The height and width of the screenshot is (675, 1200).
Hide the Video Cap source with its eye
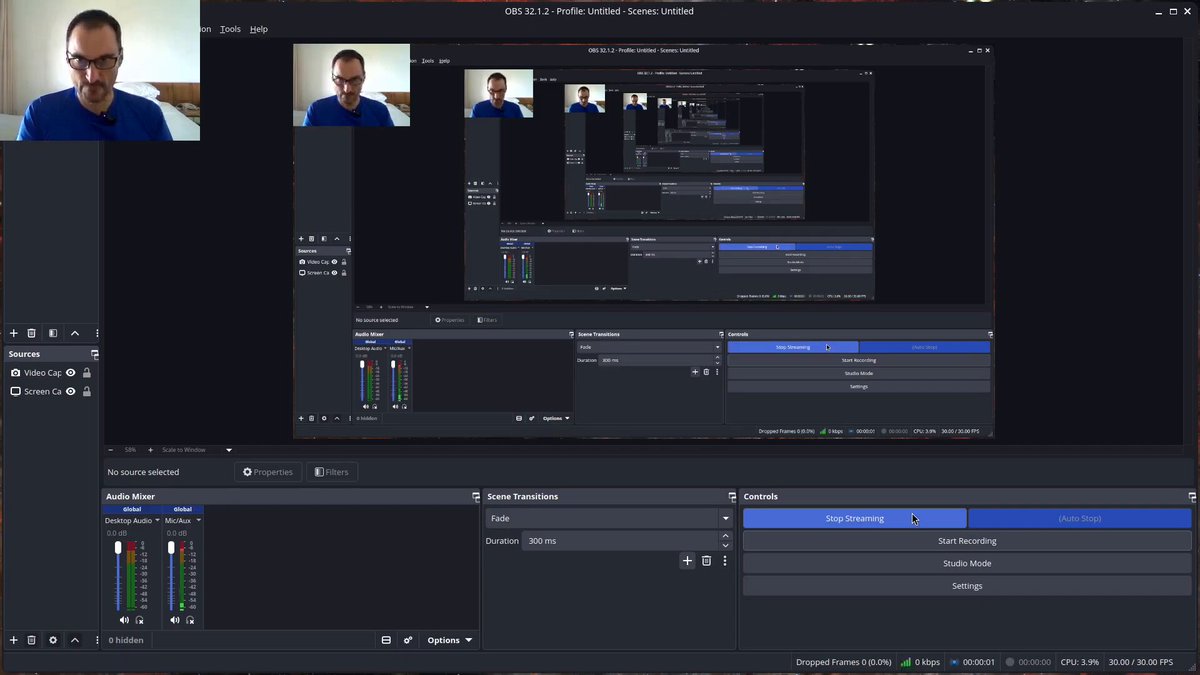click(x=71, y=373)
